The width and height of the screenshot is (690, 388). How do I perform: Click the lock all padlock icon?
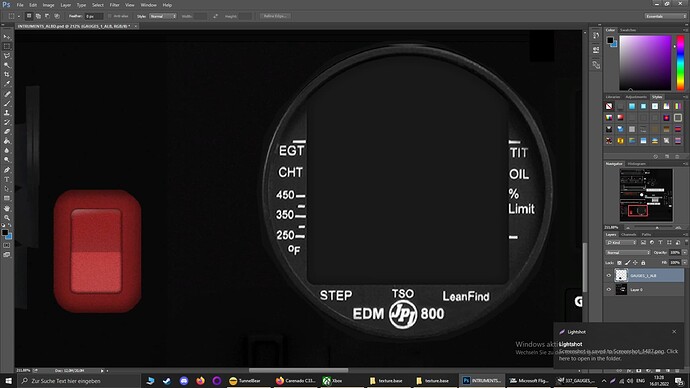coord(643,263)
